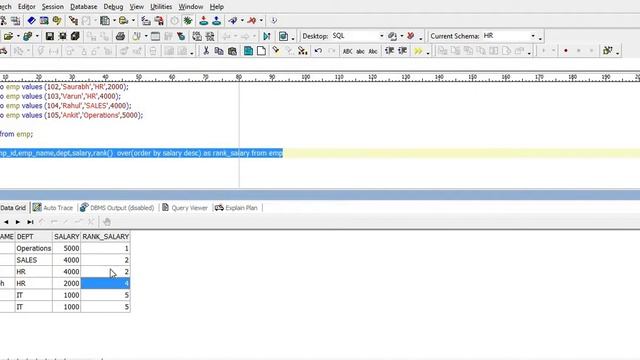Viewport: 640px width, 360px height.
Task: Open the Window menu
Action: pos(191,7)
